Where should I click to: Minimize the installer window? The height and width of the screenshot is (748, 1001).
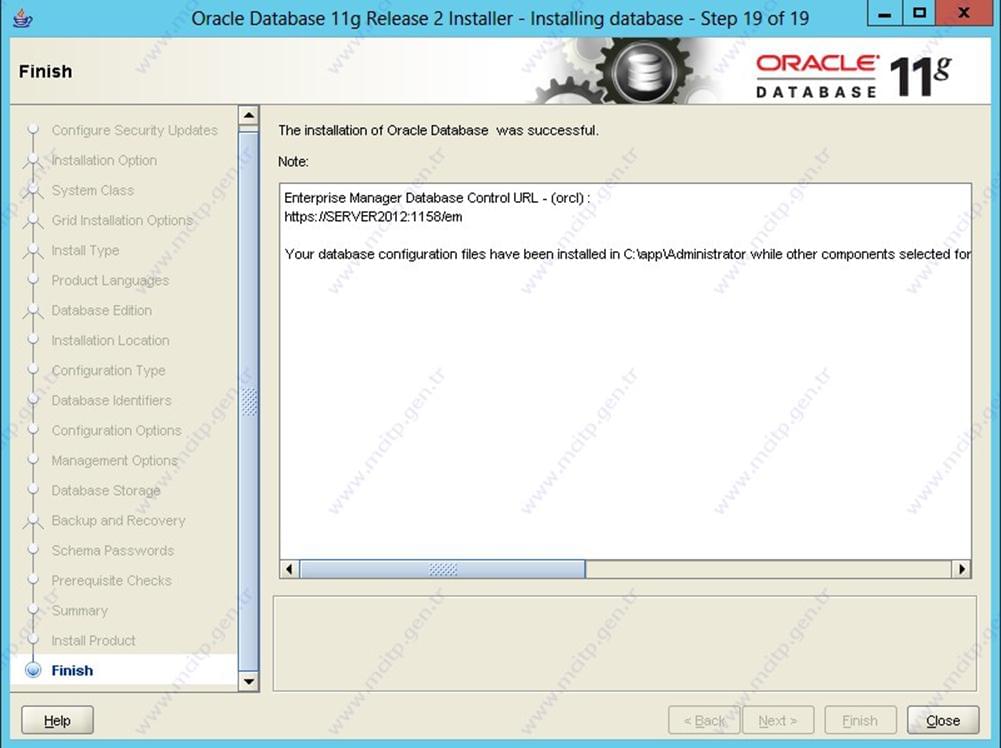point(884,13)
